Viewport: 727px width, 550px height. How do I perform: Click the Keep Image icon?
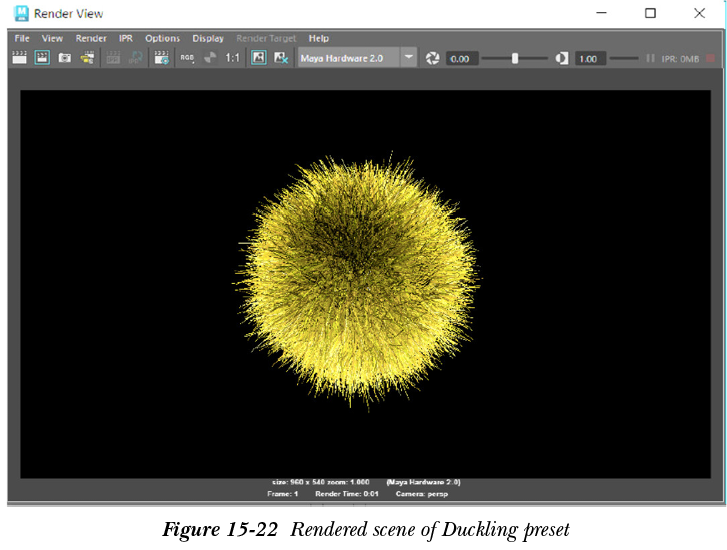point(258,58)
